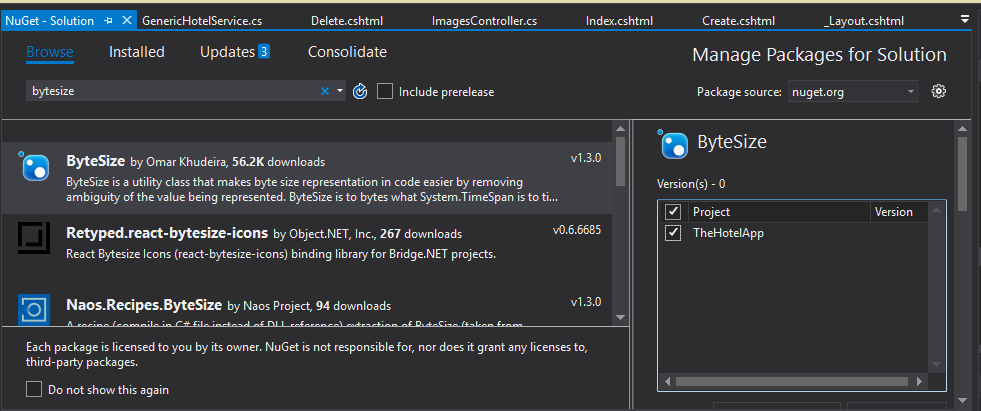Click the ByteSize icon in details pane
981x411 pixels.
coord(674,145)
